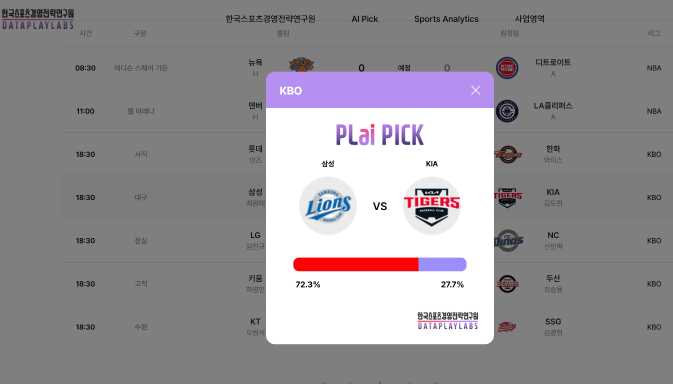This screenshot has height=384, width=673.
Task: Click the DATAPLAYLABS logo inside the popup
Action: pos(448,321)
